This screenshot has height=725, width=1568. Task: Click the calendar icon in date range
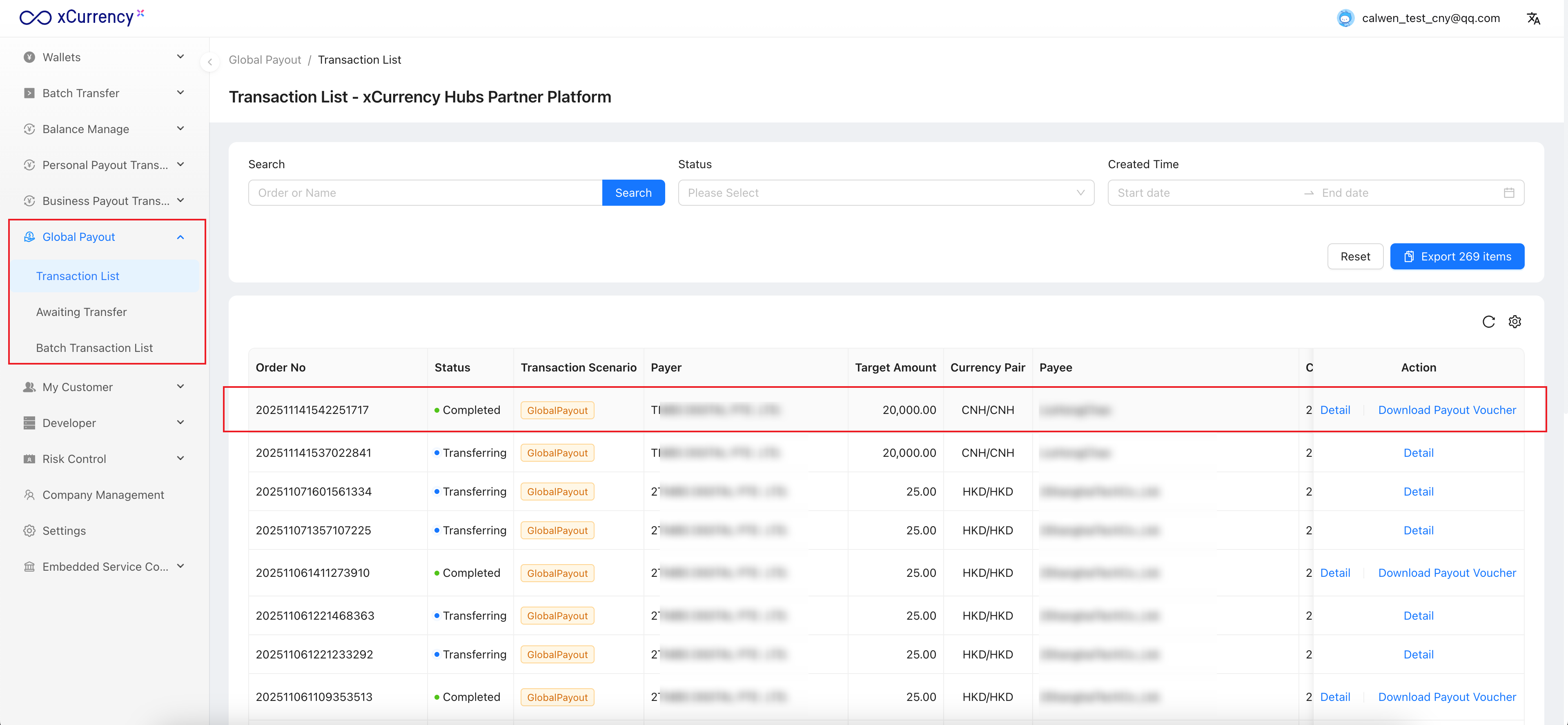(x=1508, y=192)
